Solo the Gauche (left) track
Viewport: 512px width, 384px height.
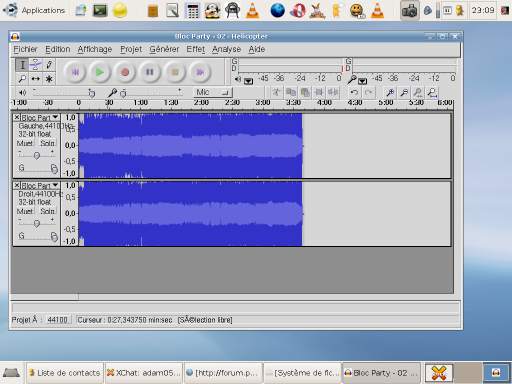(x=47, y=143)
